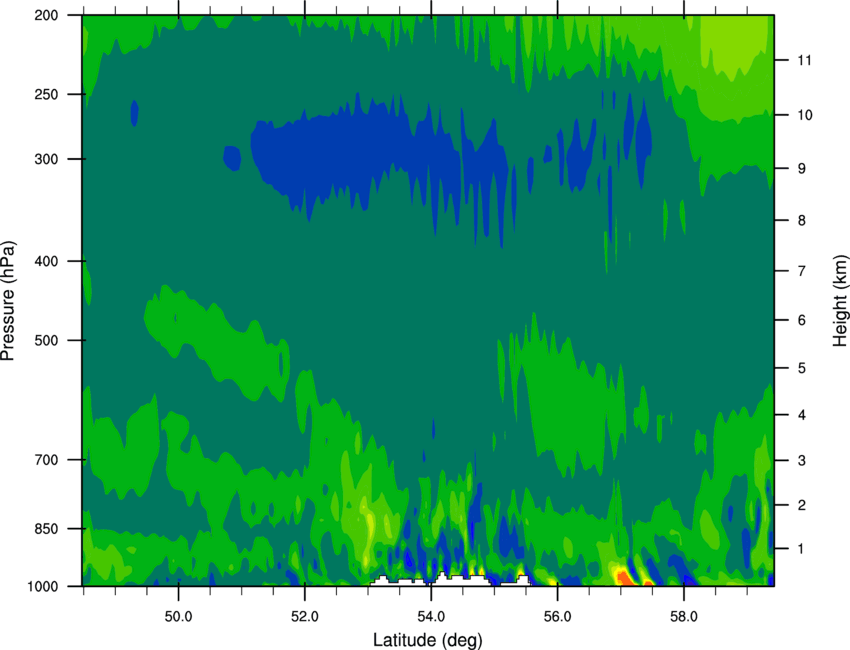Screen dimensions: 850x650
Task: Select the 500 pressure tick label
Action: click(46, 340)
